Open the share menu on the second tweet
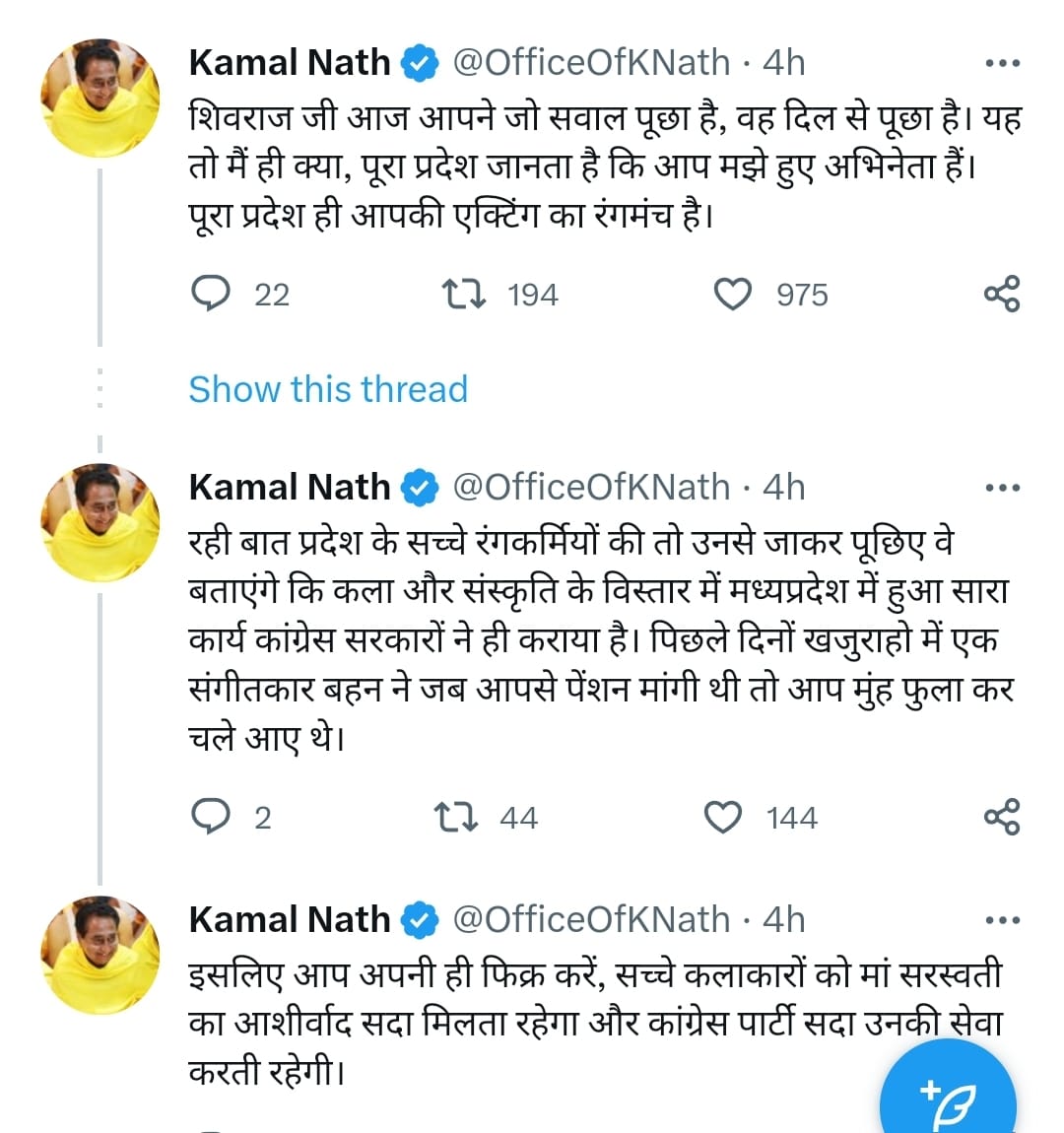The image size is (1064, 1133). (1003, 816)
